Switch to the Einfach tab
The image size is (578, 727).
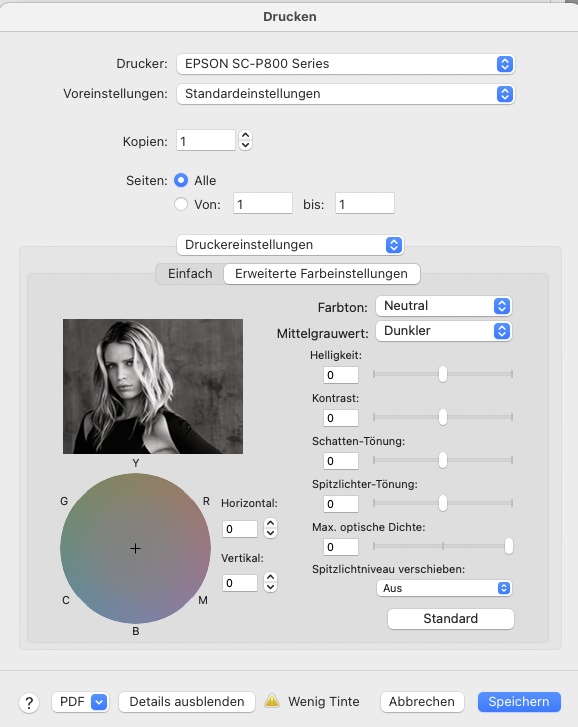190,274
